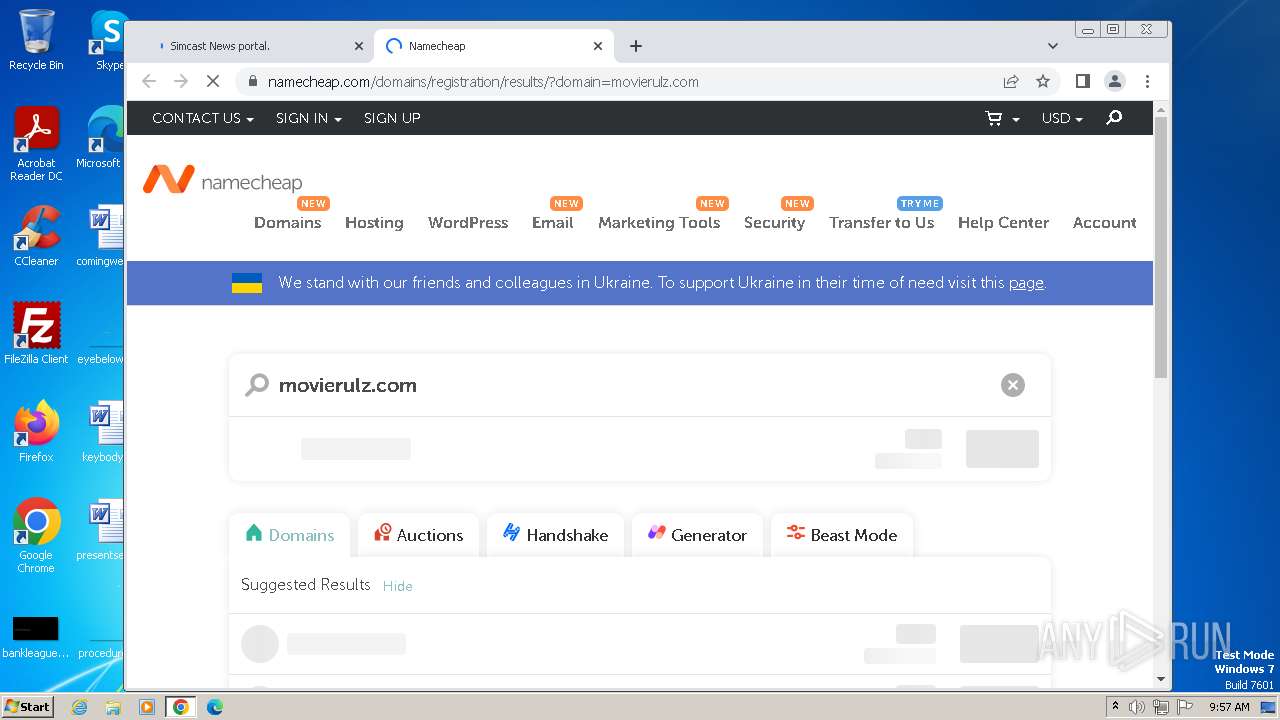Viewport: 1280px width, 720px height.
Task: Go to the SIGN UP page
Action: [392, 118]
